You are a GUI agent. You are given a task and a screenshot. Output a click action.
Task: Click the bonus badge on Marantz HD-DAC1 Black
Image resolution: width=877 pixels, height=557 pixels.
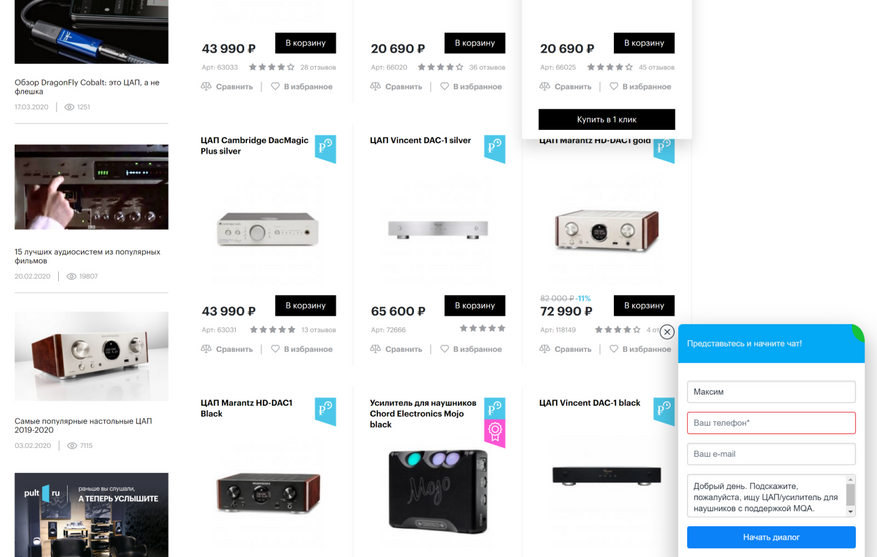(x=326, y=411)
